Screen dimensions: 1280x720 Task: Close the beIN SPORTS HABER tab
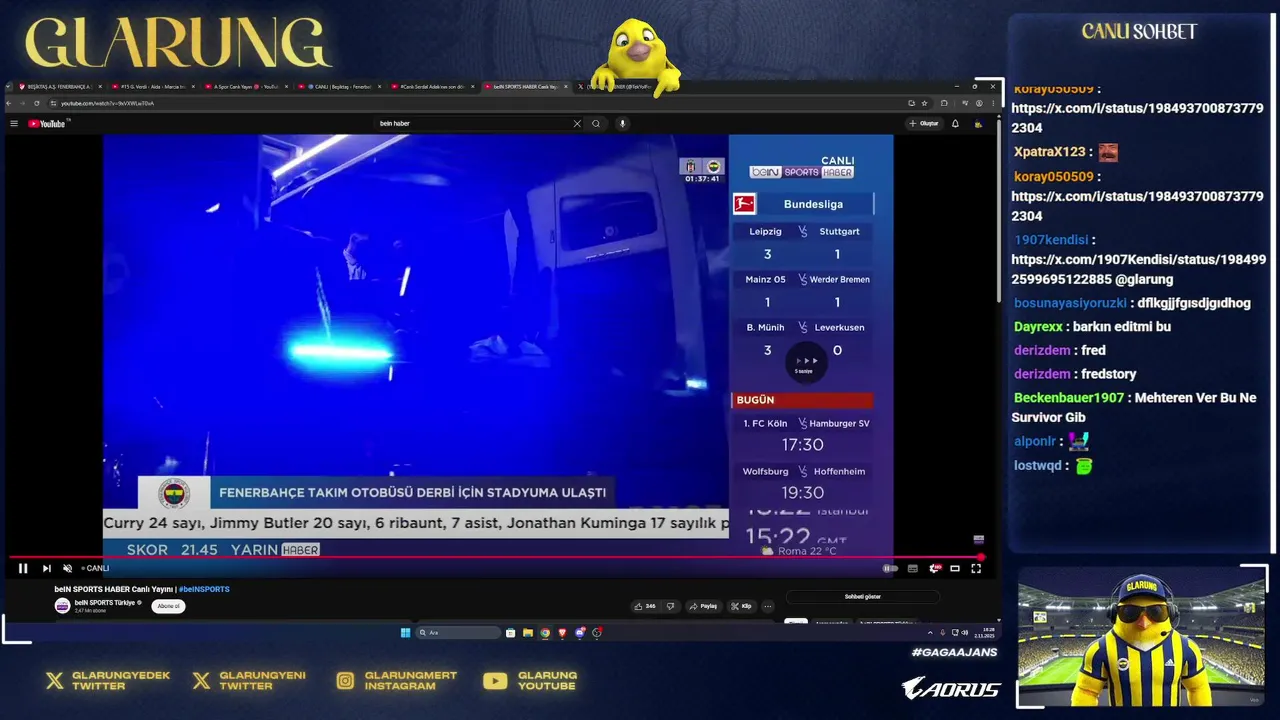[566, 87]
